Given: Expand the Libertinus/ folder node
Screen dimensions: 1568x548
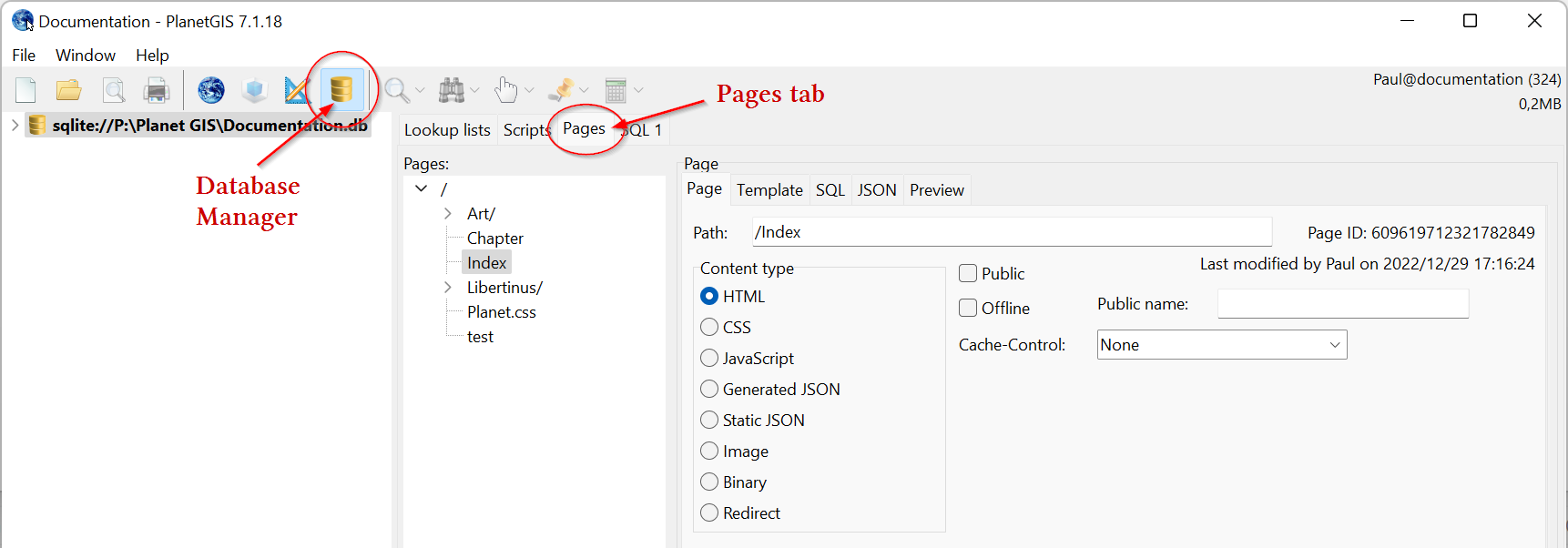Looking at the screenshot, I should point(447,288).
